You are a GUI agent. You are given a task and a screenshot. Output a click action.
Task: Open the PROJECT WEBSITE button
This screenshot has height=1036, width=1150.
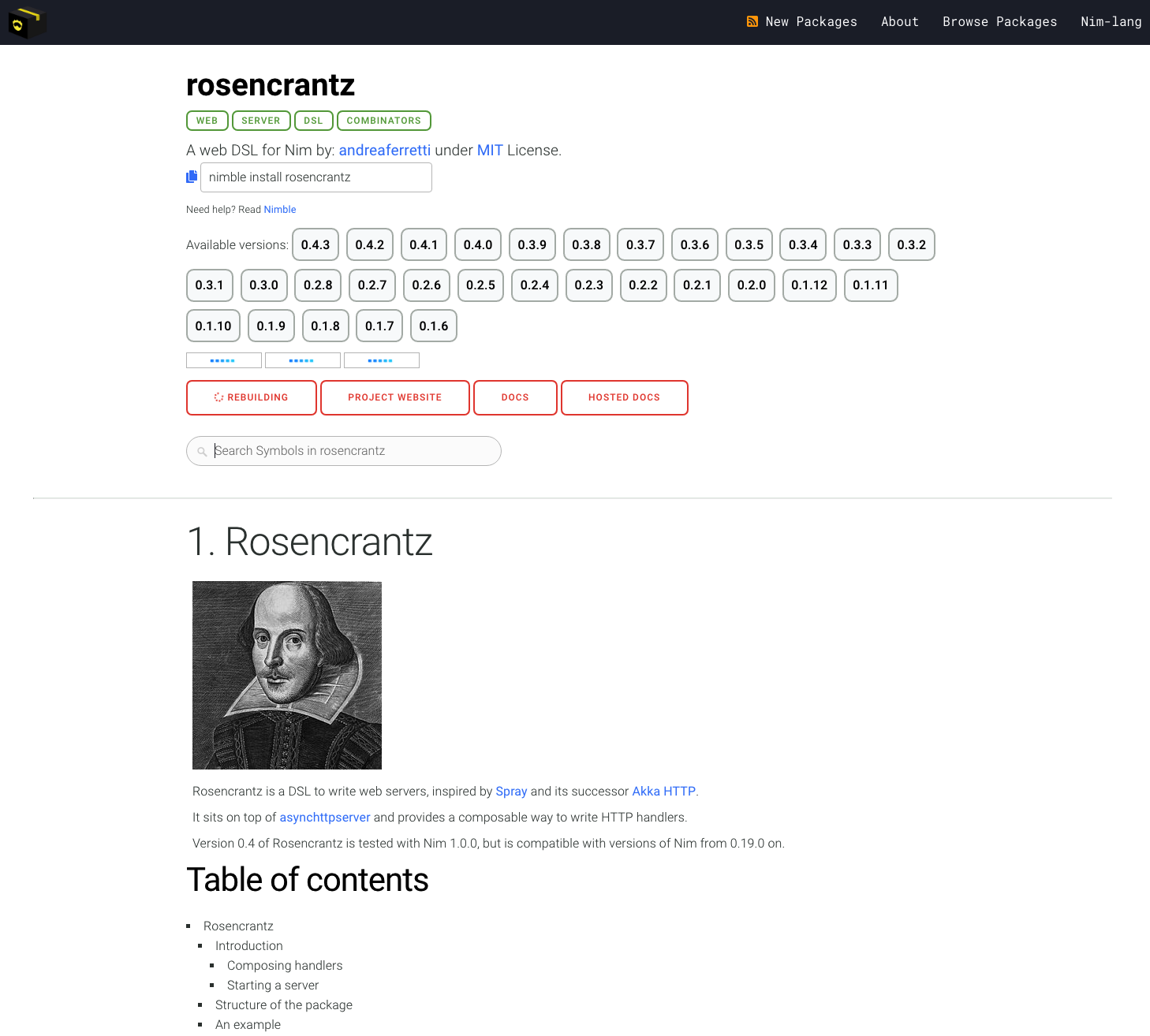coord(395,397)
